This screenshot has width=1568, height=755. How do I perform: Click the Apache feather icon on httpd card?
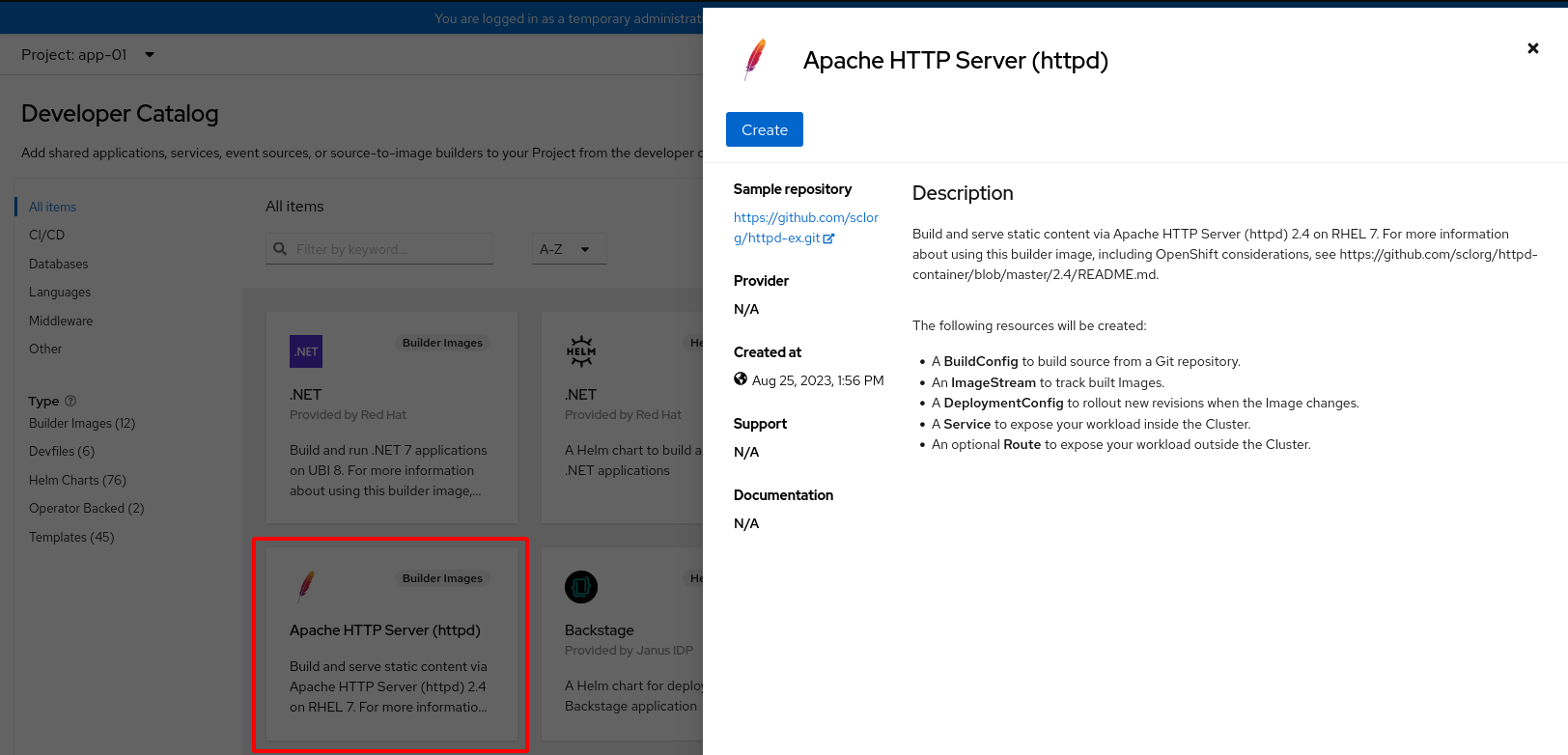click(306, 586)
